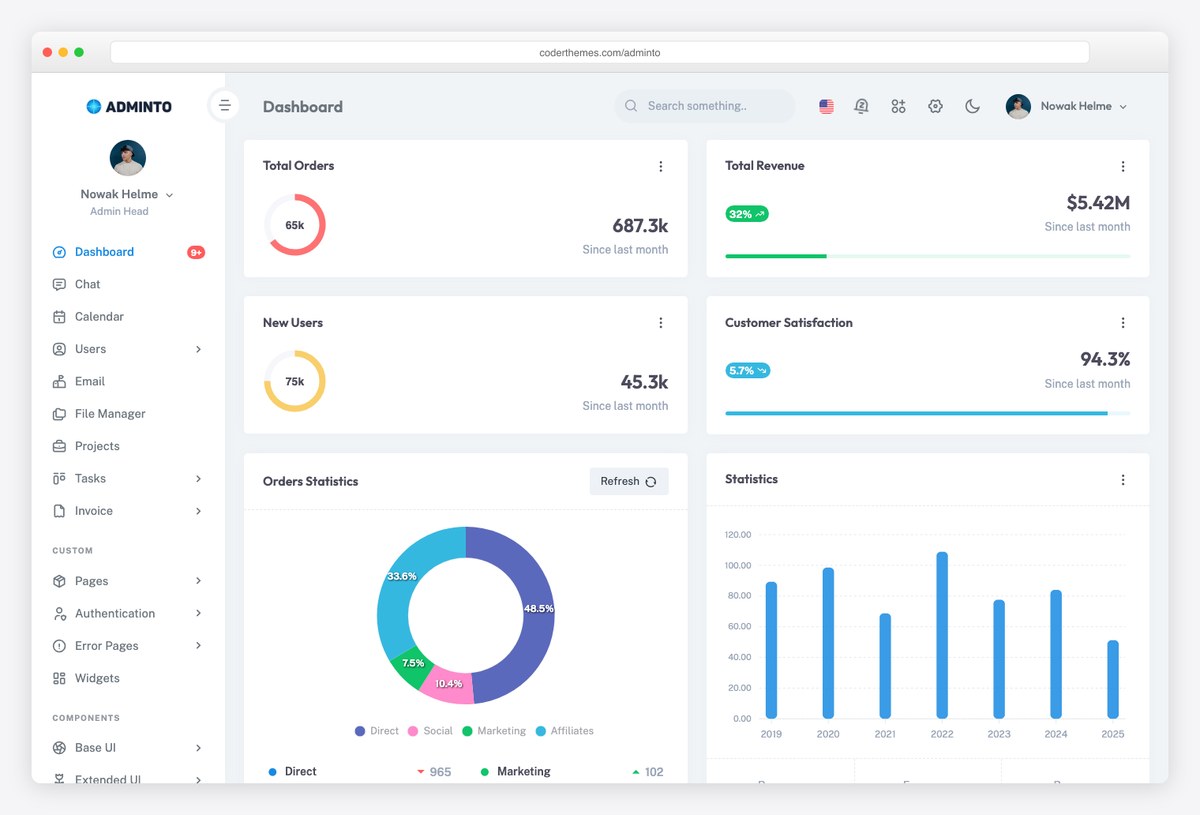Expand the Tasks submenu chevron
The width and height of the screenshot is (1200, 815).
[x=198, y=478]
